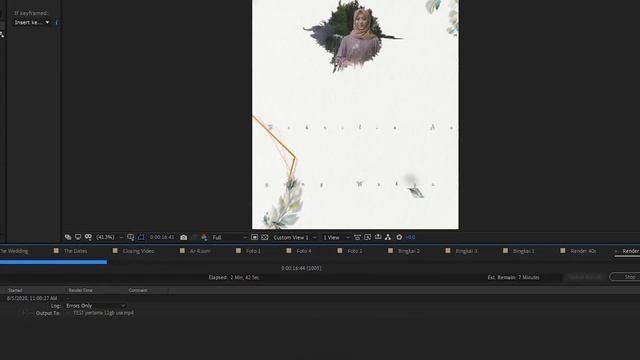Click the started date 8/5/2020 entry
Screen dimensions: 640x360
point(32,298)
